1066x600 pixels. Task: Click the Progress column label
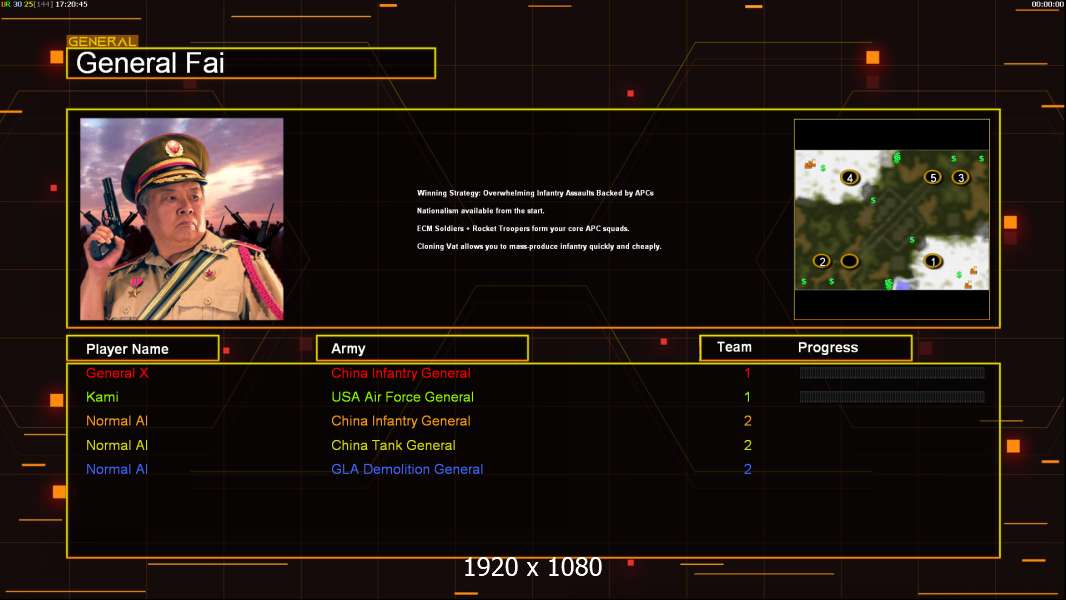pyautogui.click(x=827, y=347)
